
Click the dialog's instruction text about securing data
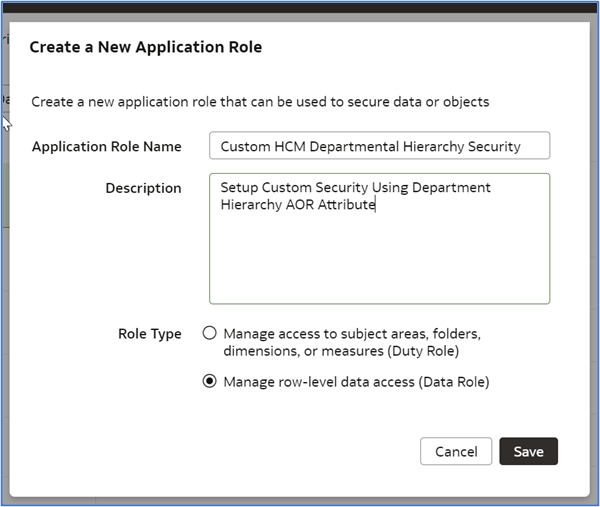pyautogui.click(x=260, y=102)
